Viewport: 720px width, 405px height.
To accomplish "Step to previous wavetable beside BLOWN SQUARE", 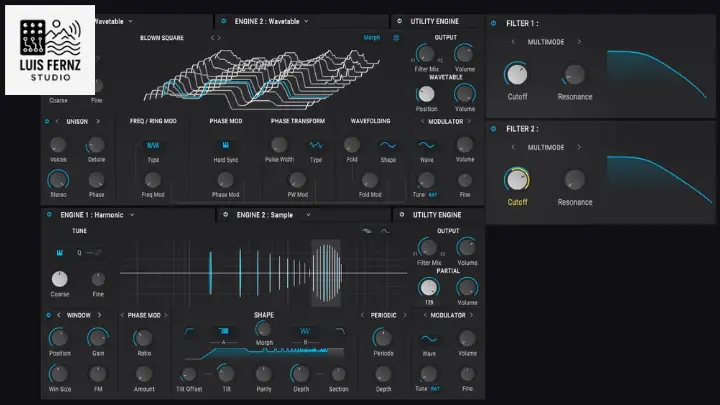I will 212,38.
